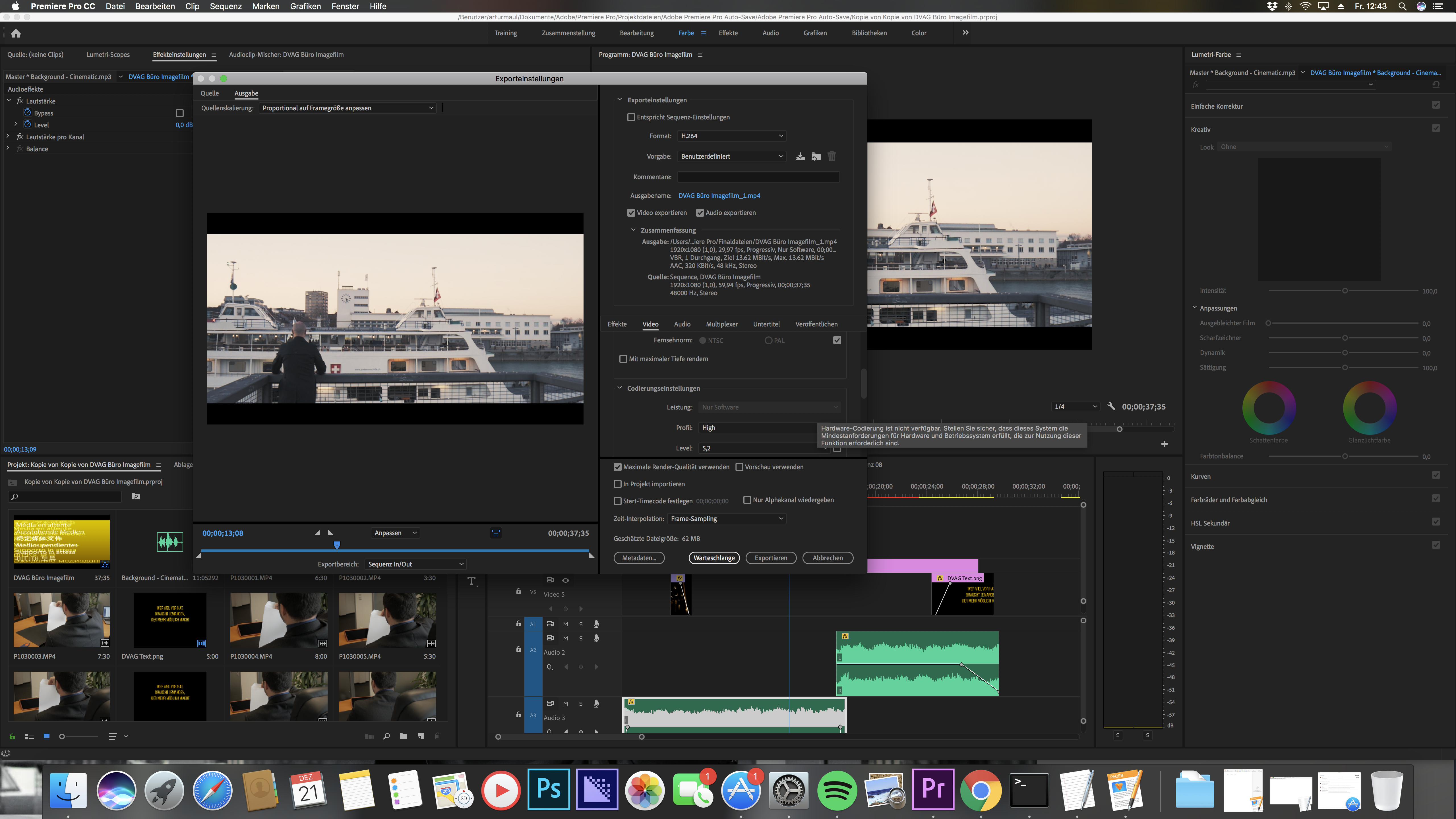Open the wrench settings in Program monitor
This screenshot has height=819, width=1456.
click(1111, 406)
